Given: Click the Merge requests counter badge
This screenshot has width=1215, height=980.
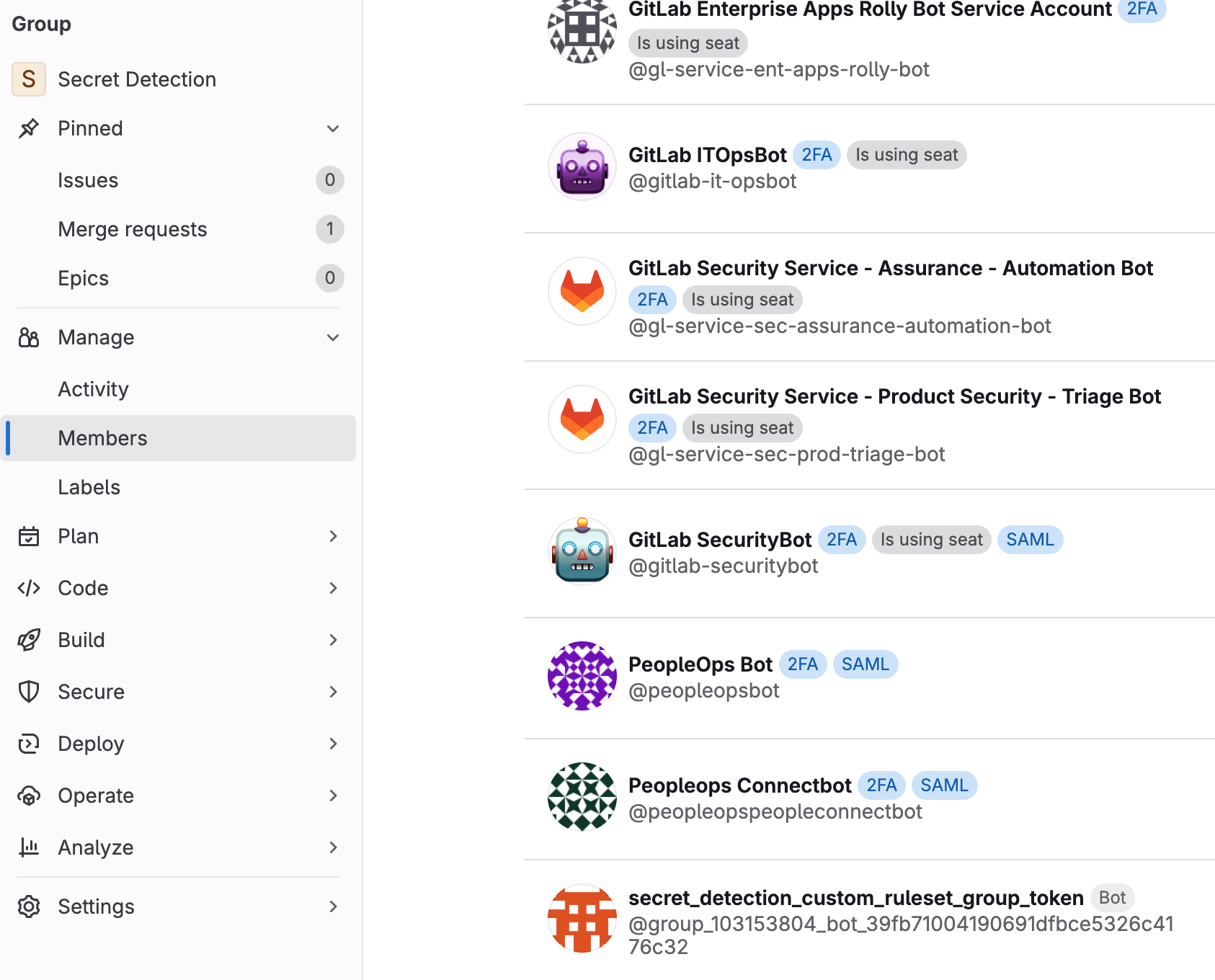Looking at the screenshot, I should (x=330, y=229).
